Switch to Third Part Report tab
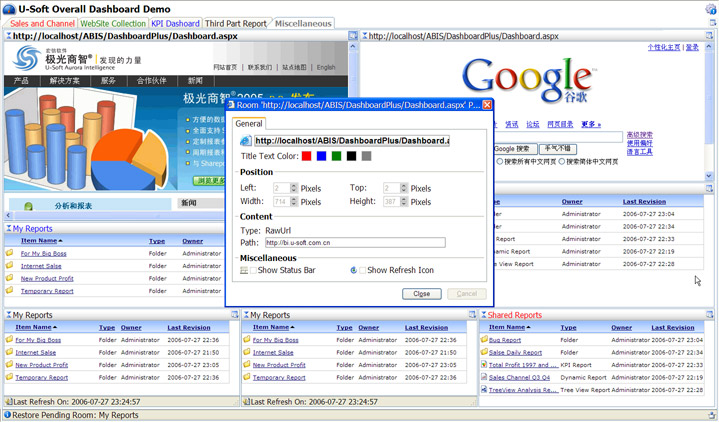Image resolution: width=719 pixels, height=422 pixels. click(x=236, y=23)
